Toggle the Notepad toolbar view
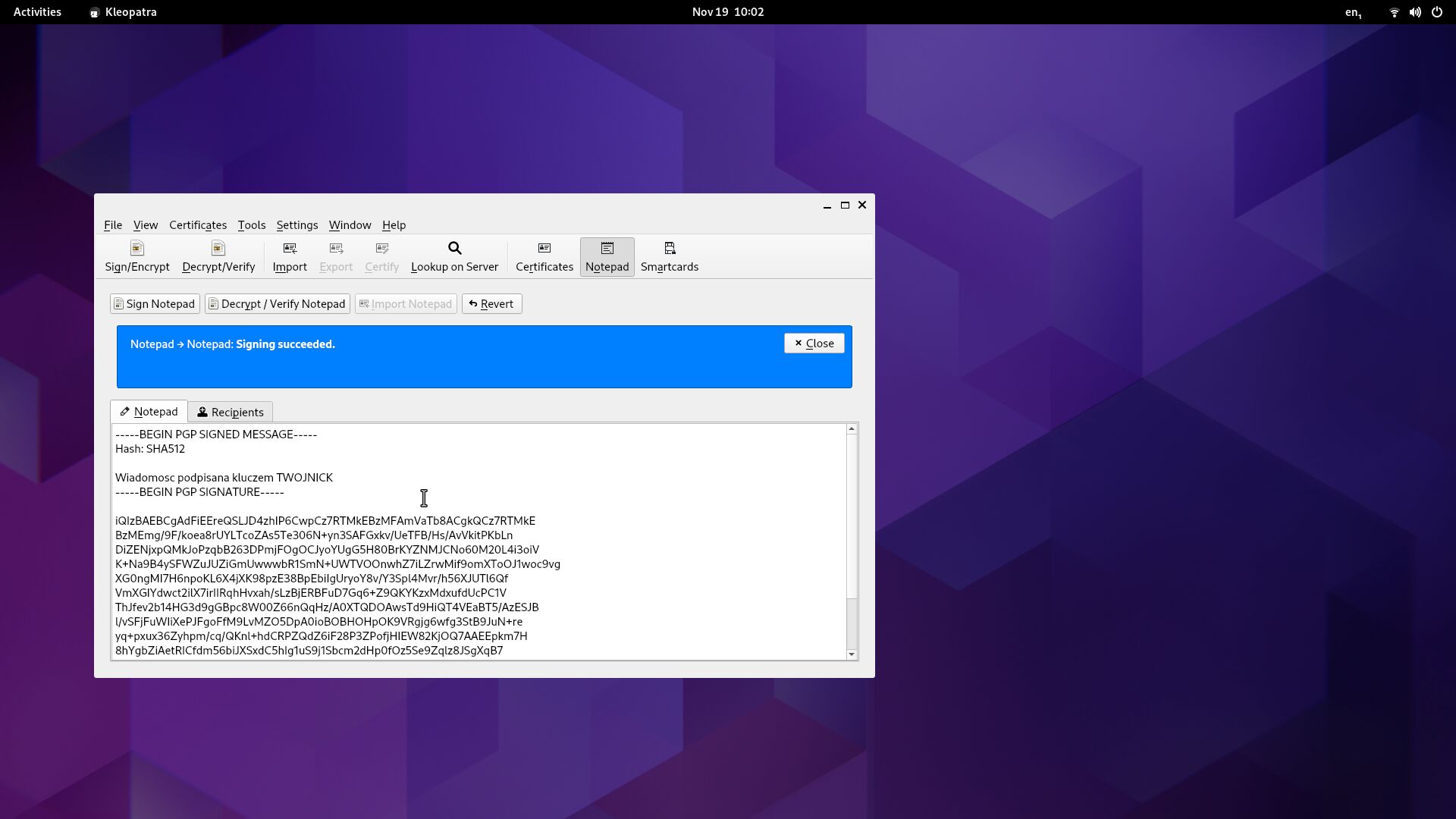This screenshot has height=819, width=1456. tap(607, 257)
